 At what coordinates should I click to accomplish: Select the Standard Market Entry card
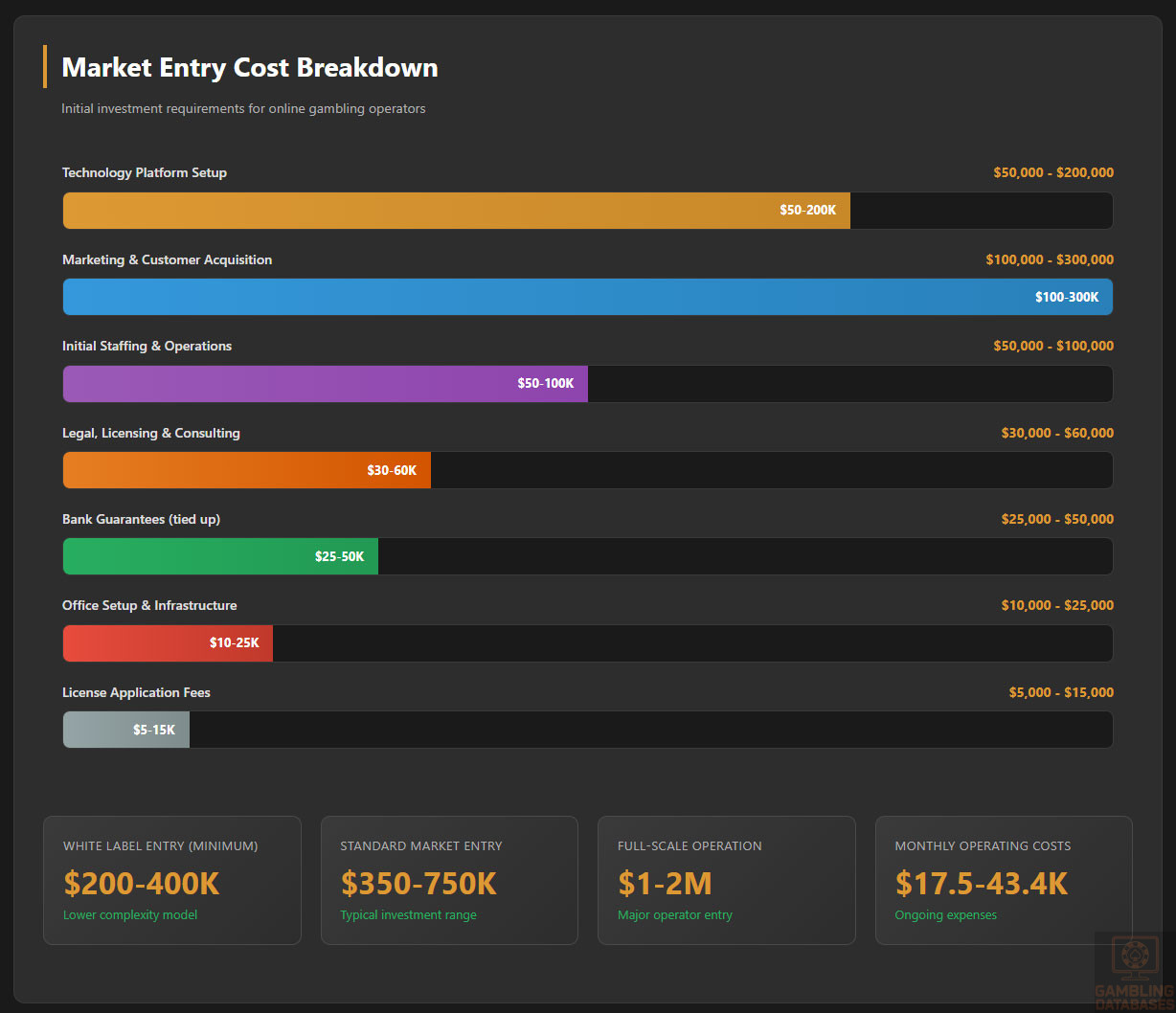(x=449, y=880)
